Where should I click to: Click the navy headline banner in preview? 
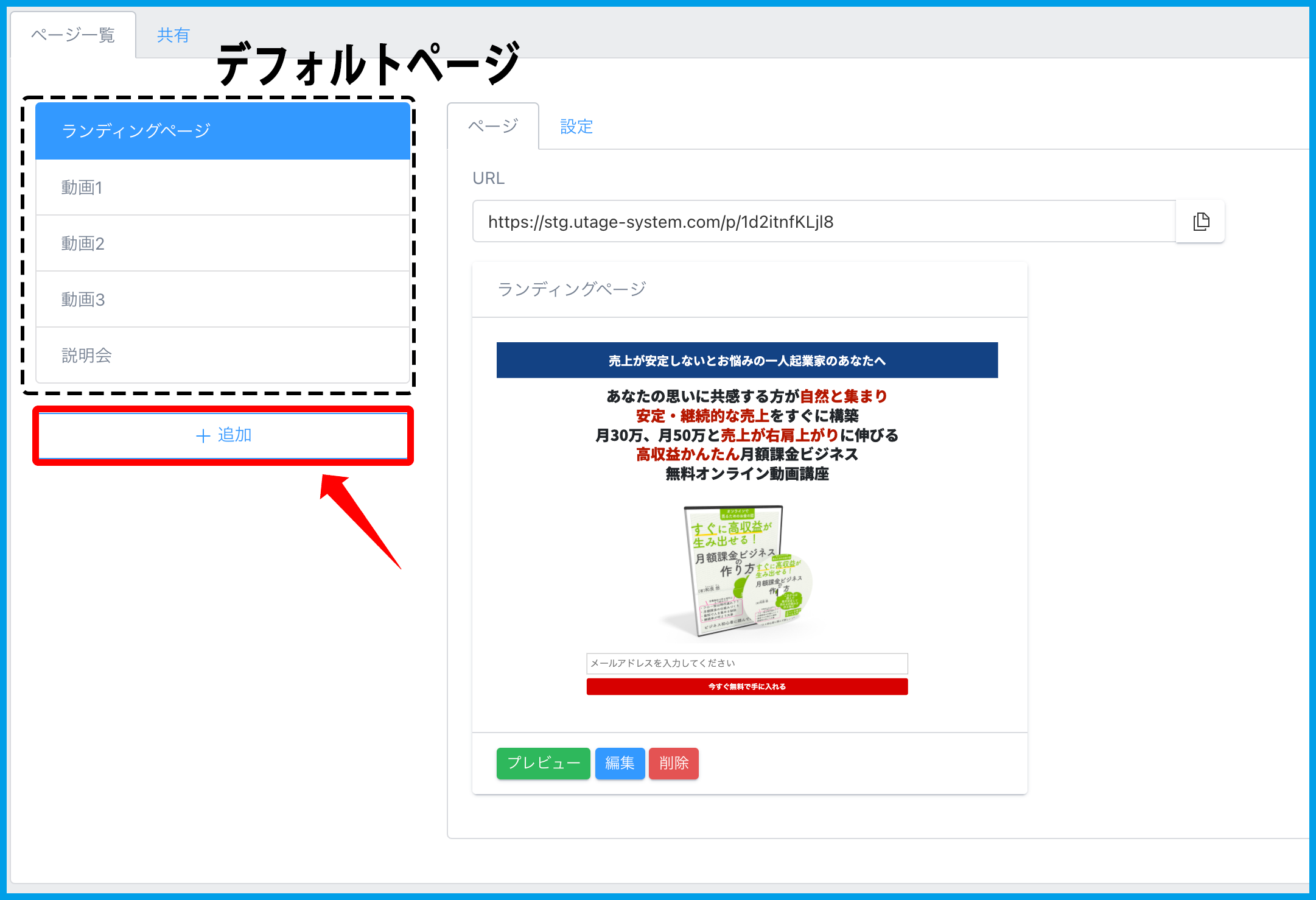747,360
